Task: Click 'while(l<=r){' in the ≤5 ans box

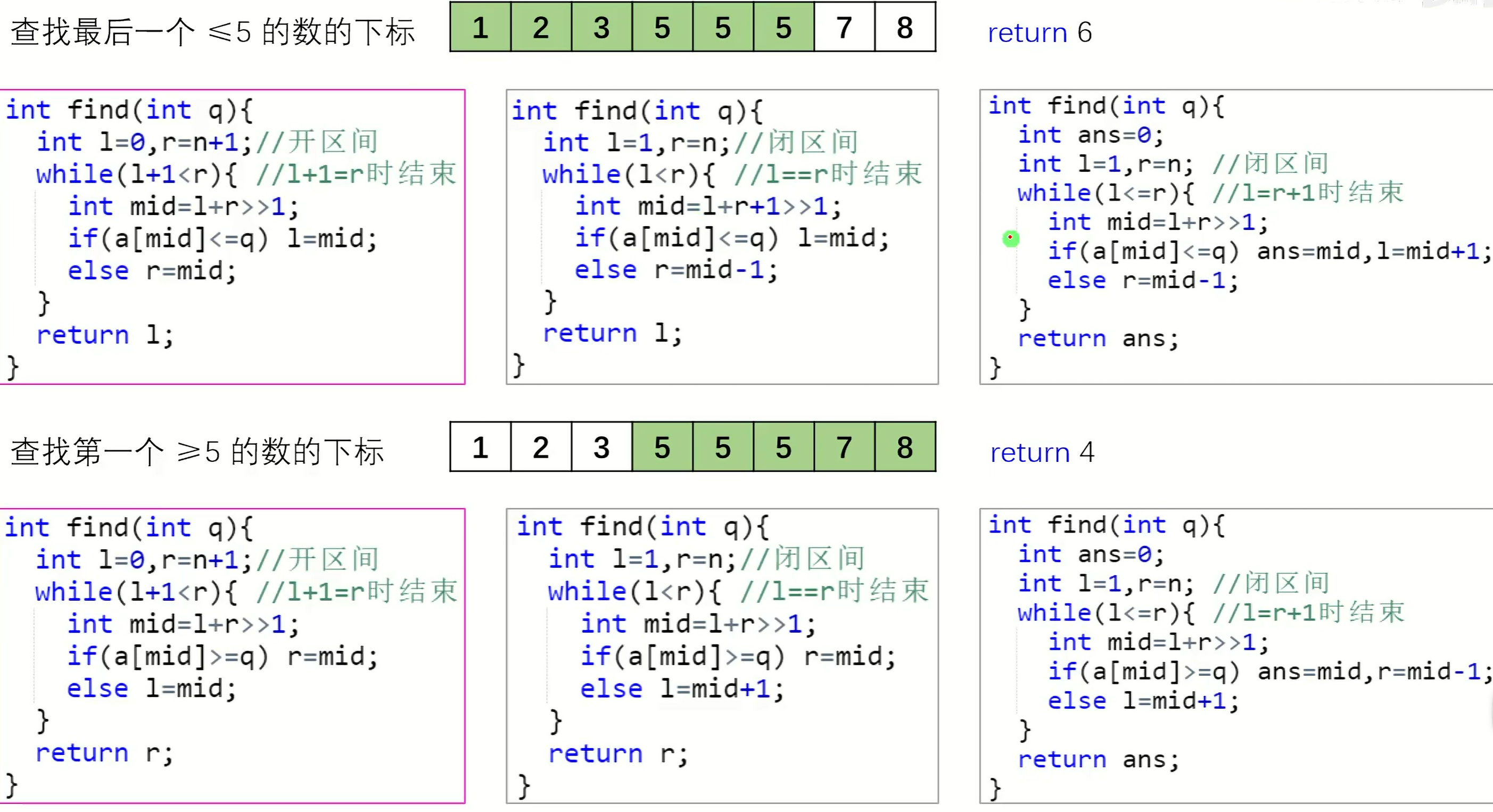Action: coord(1106,193)
